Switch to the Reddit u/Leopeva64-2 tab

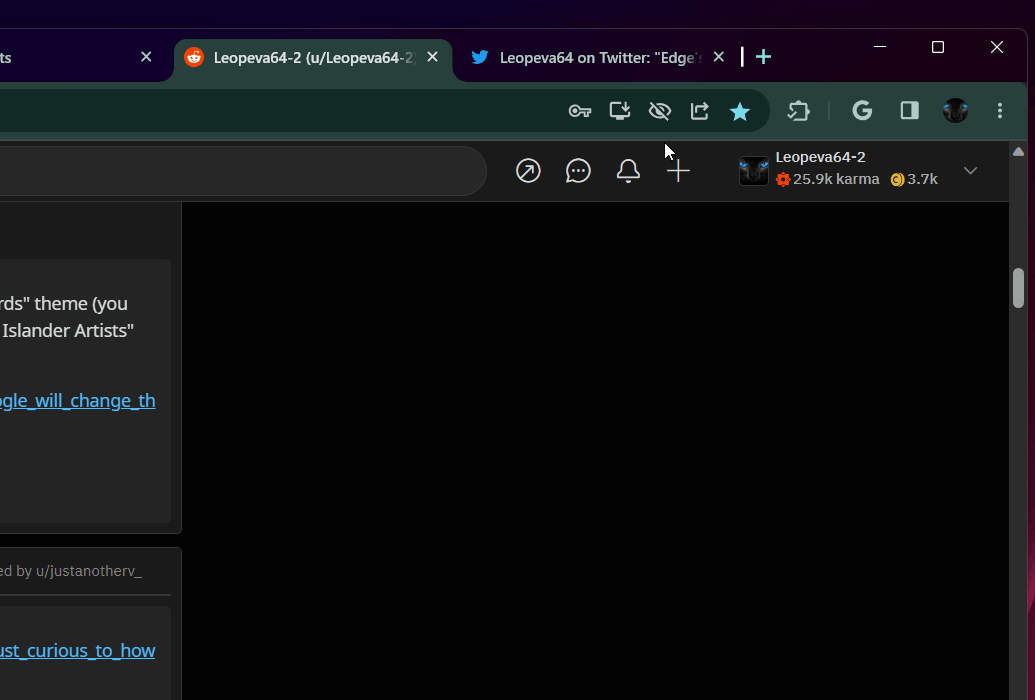pos(310,57)
